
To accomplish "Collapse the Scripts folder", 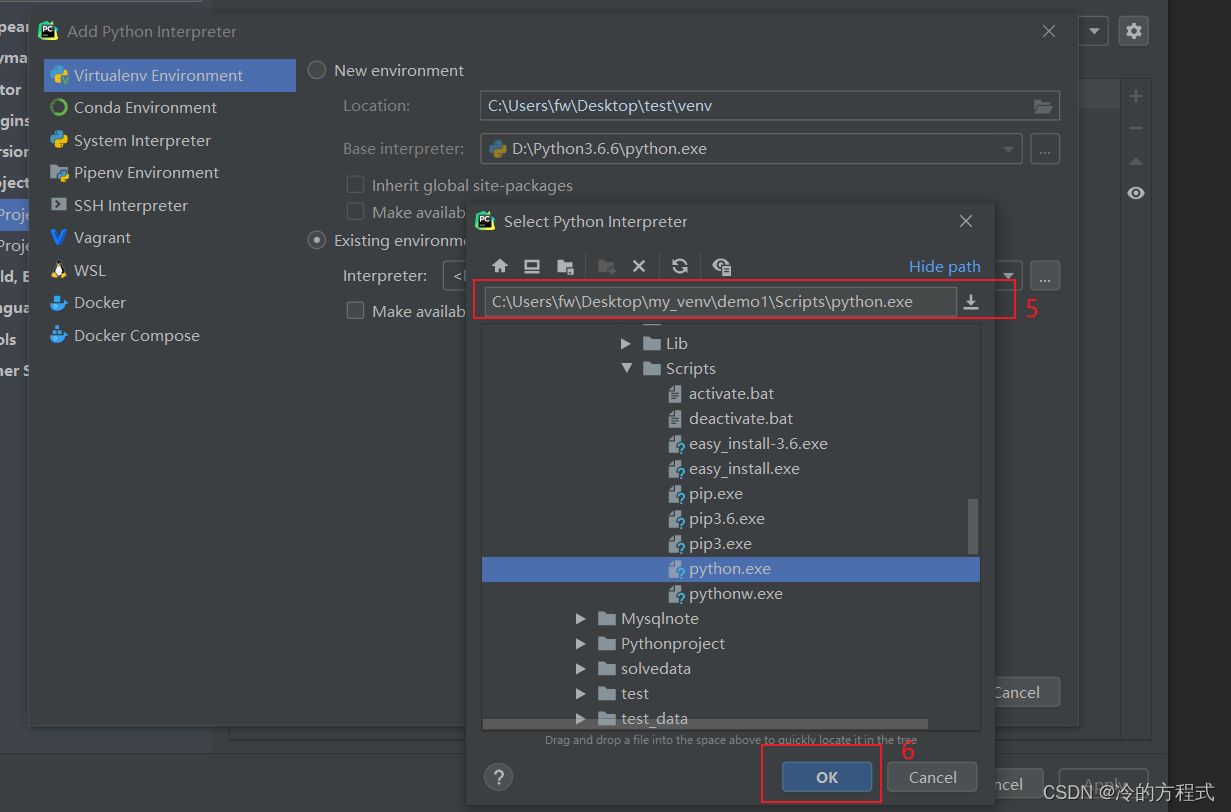I will tap(627, 369).
